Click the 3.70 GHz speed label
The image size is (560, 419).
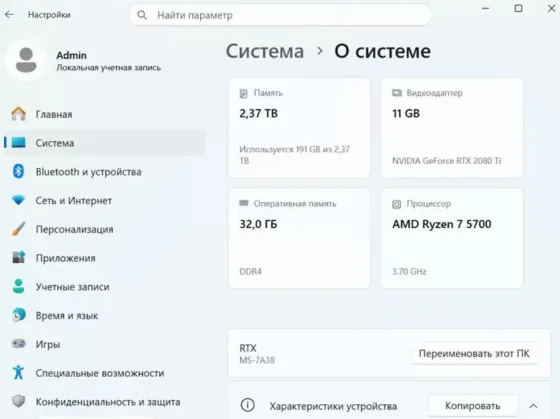tap(409, 271)
